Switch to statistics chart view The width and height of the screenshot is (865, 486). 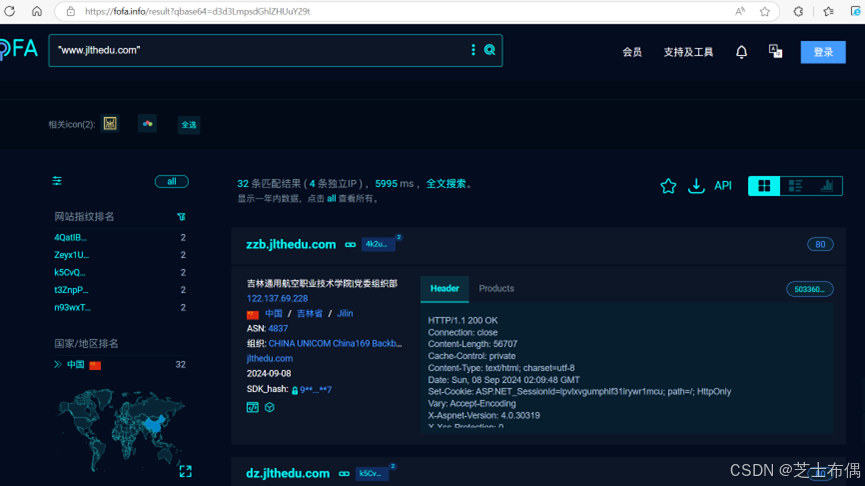826,186
